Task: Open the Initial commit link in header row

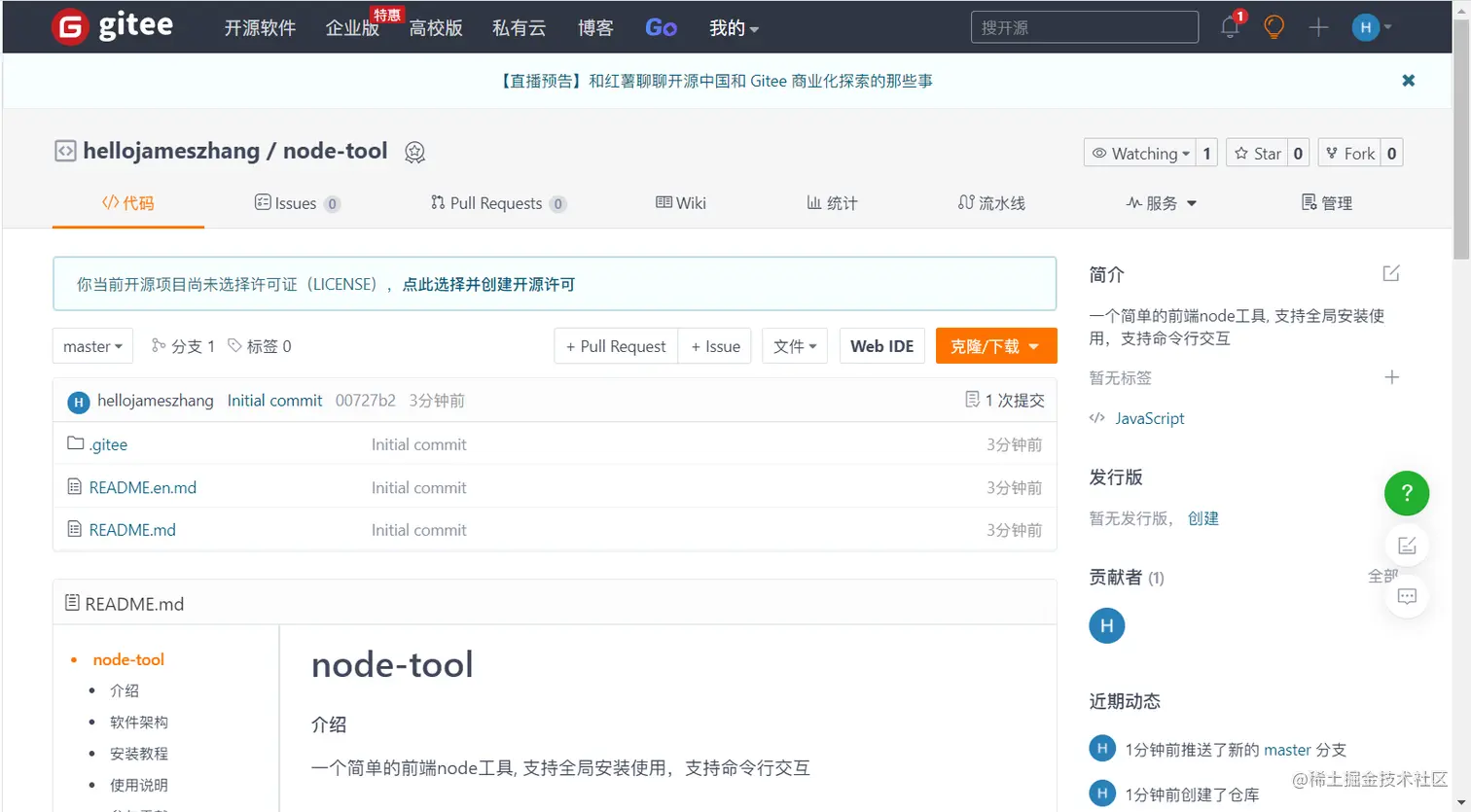Action: [274, 401]
